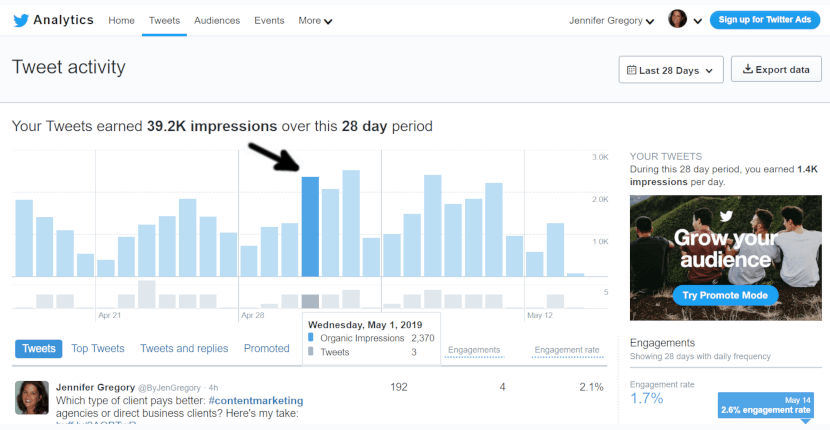Click the 2.1% engagement rate in the tweet row

click(591, 387)
